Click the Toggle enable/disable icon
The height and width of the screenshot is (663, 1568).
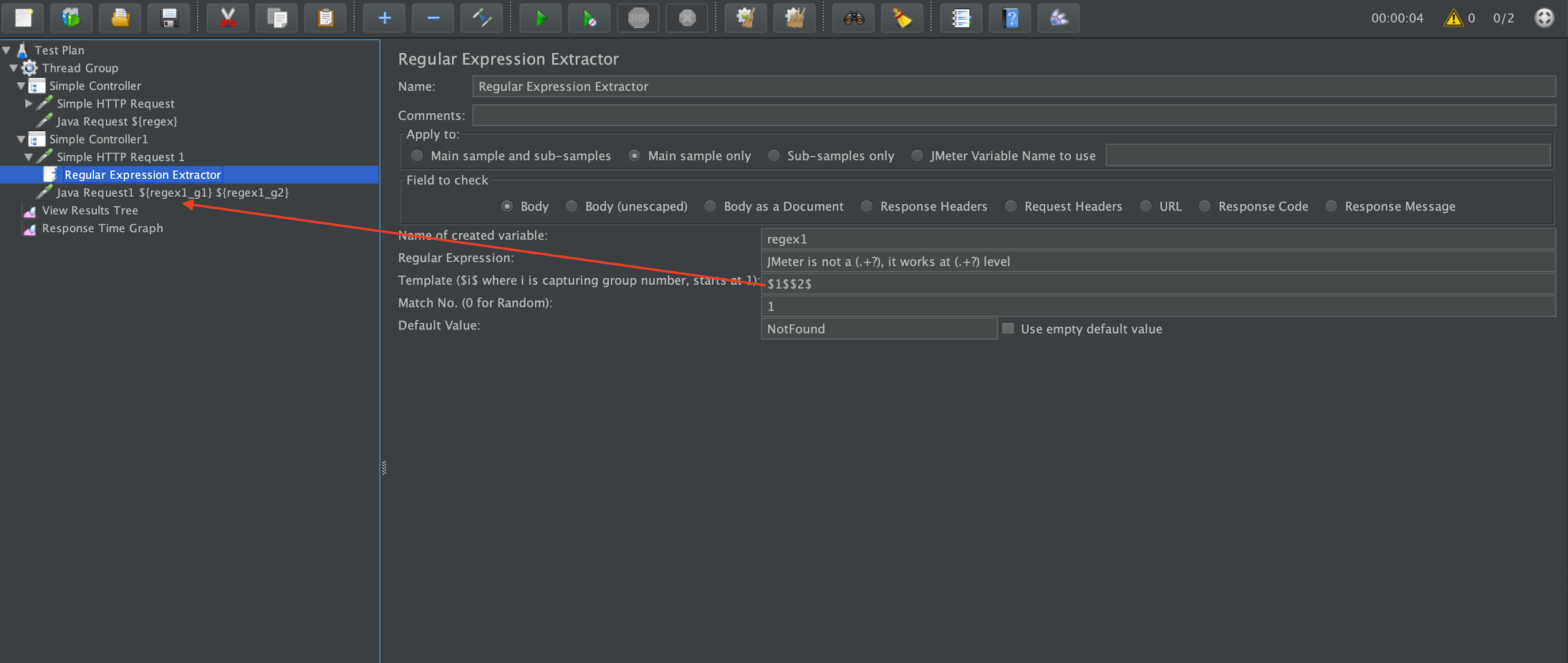point(481,18)
